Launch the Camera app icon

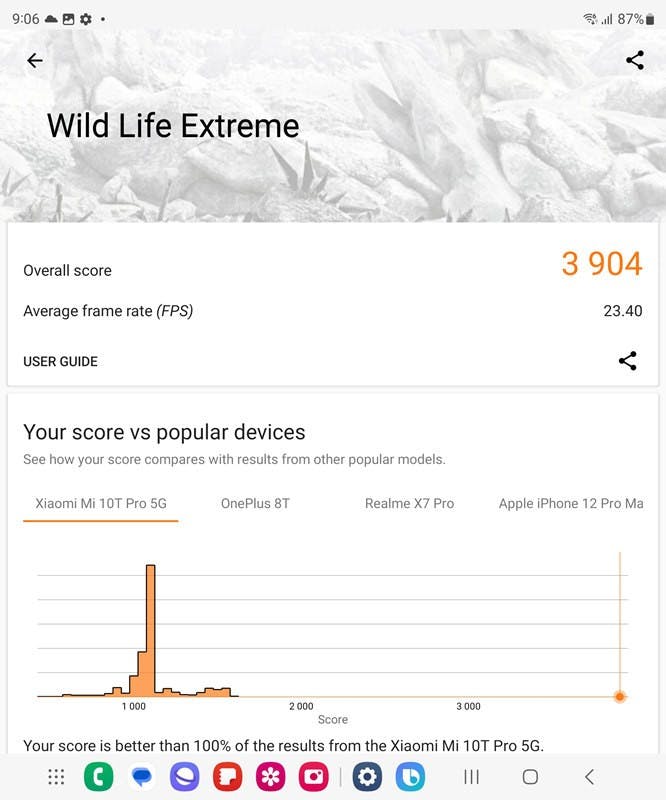coord(313,777)
